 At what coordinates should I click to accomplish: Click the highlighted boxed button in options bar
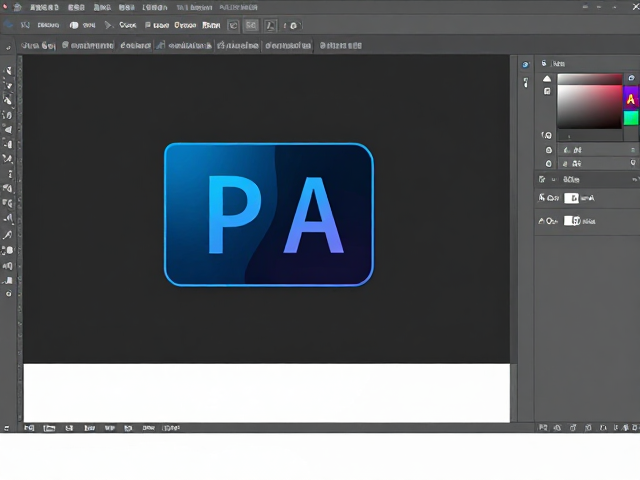click(251, 25)
